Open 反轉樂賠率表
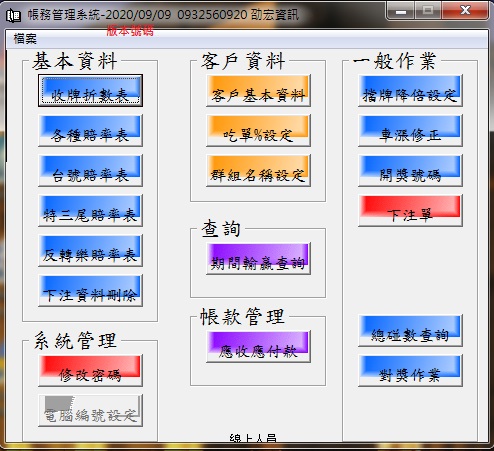Viewport: 494px width, 451px height. [x=90, y=251]
